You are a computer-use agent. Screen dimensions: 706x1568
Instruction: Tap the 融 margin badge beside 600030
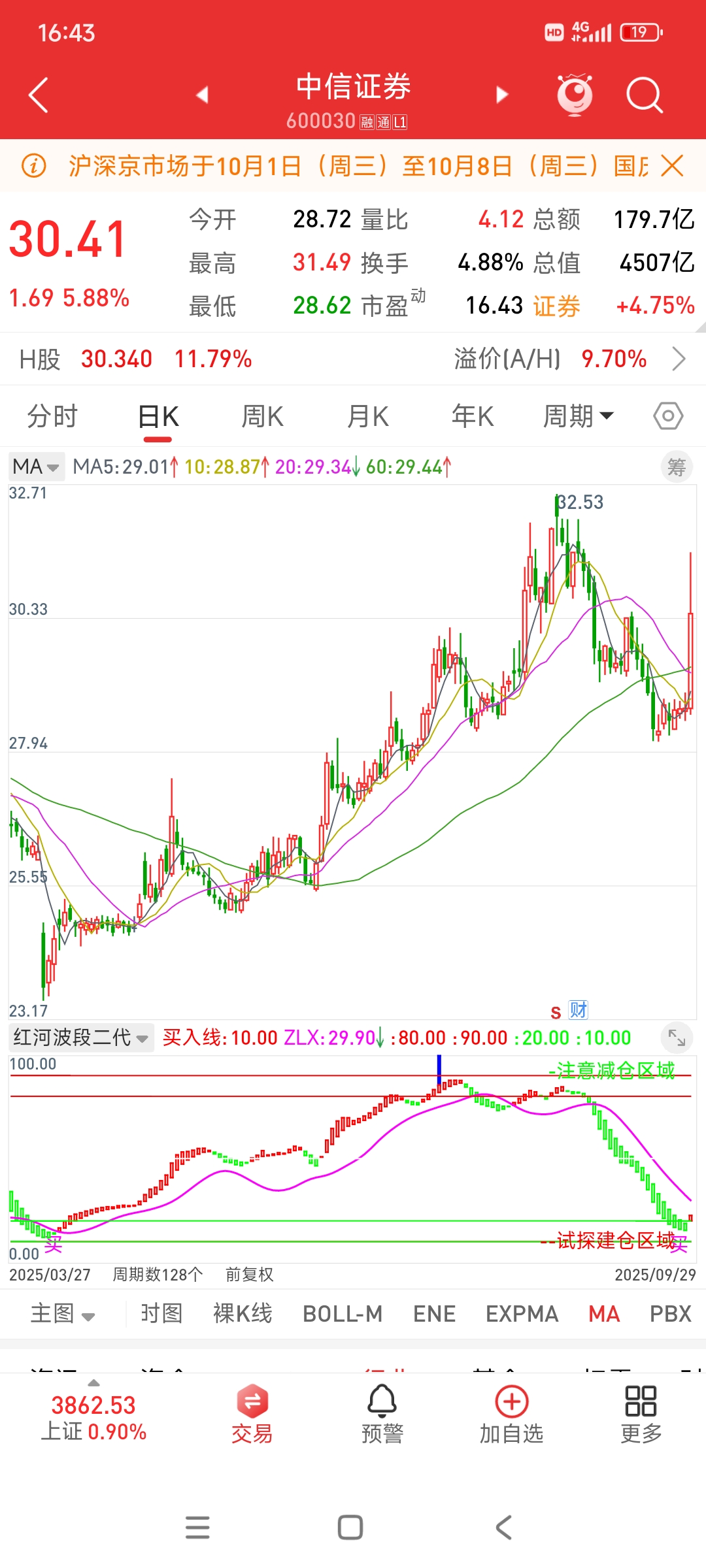366,122
